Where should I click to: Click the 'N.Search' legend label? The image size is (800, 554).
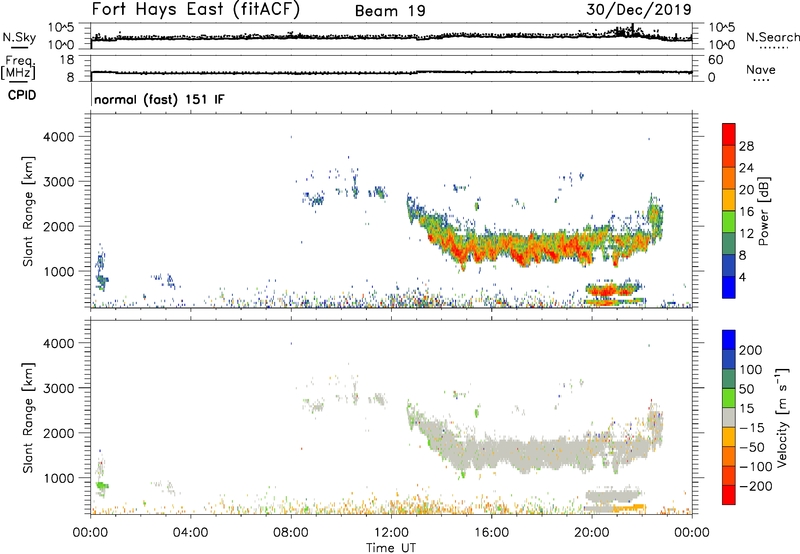772,37
